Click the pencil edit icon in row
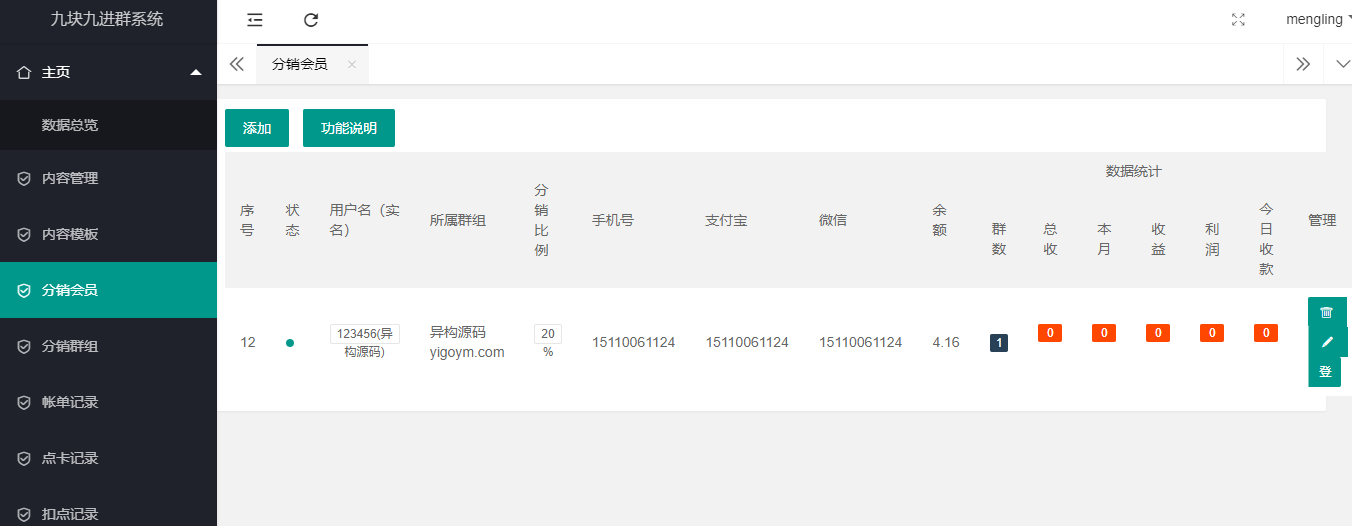The image size is (1352, 526). pyautogui.click(x=1327, y=342)
